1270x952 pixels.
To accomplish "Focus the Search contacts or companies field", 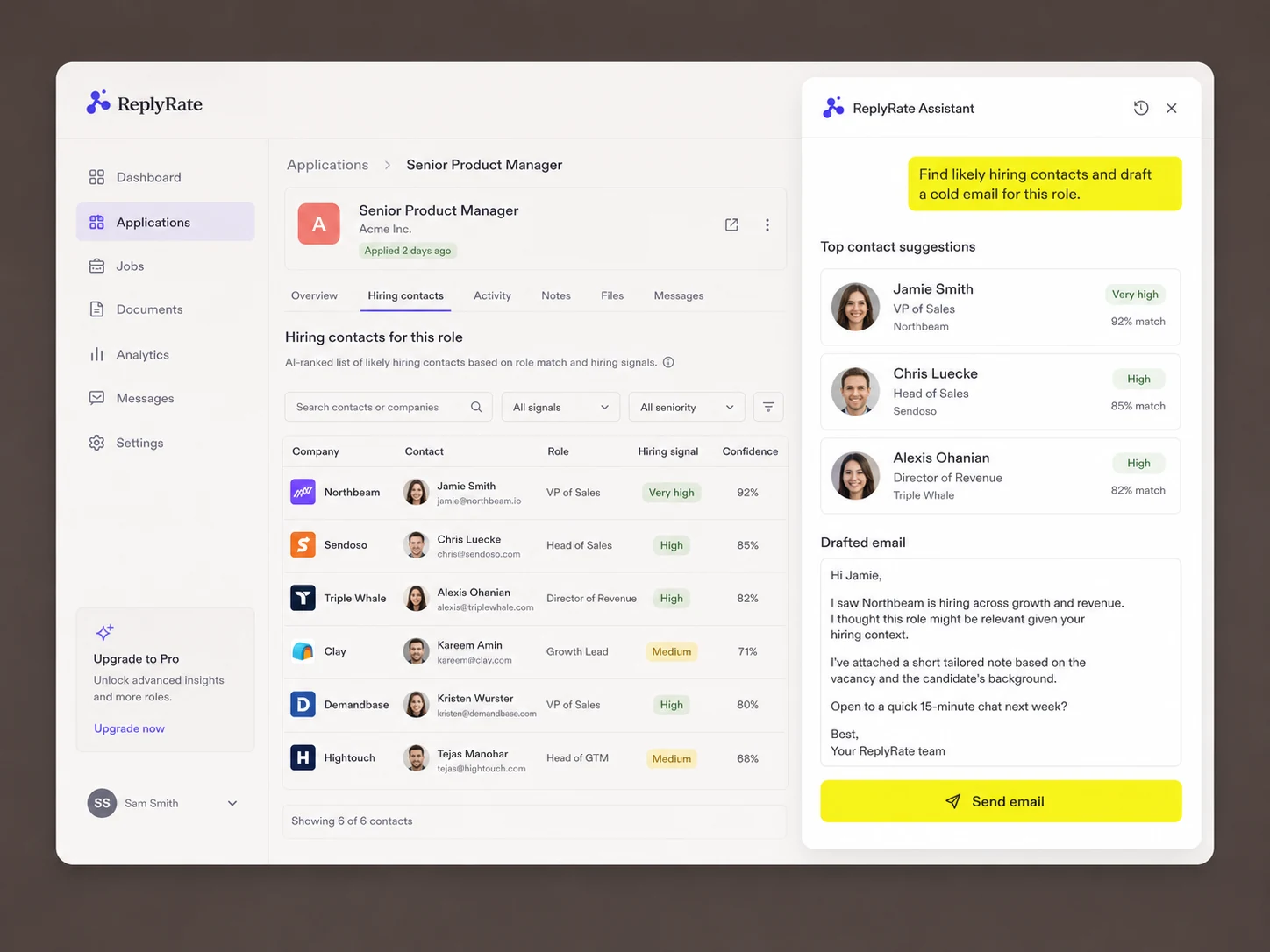I will click(389, 407).
